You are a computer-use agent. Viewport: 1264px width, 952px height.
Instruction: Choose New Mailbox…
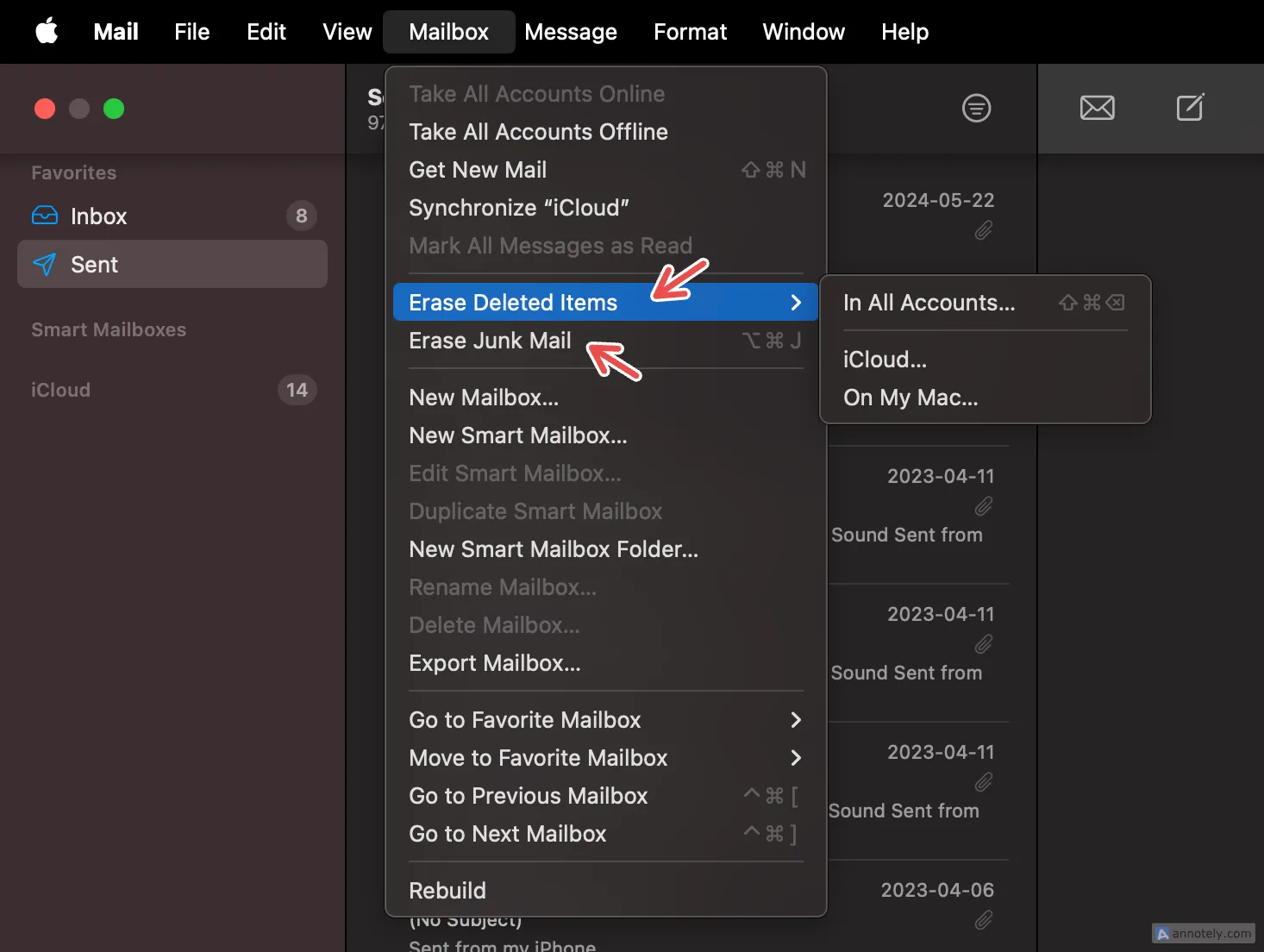[x=605, y=398]
